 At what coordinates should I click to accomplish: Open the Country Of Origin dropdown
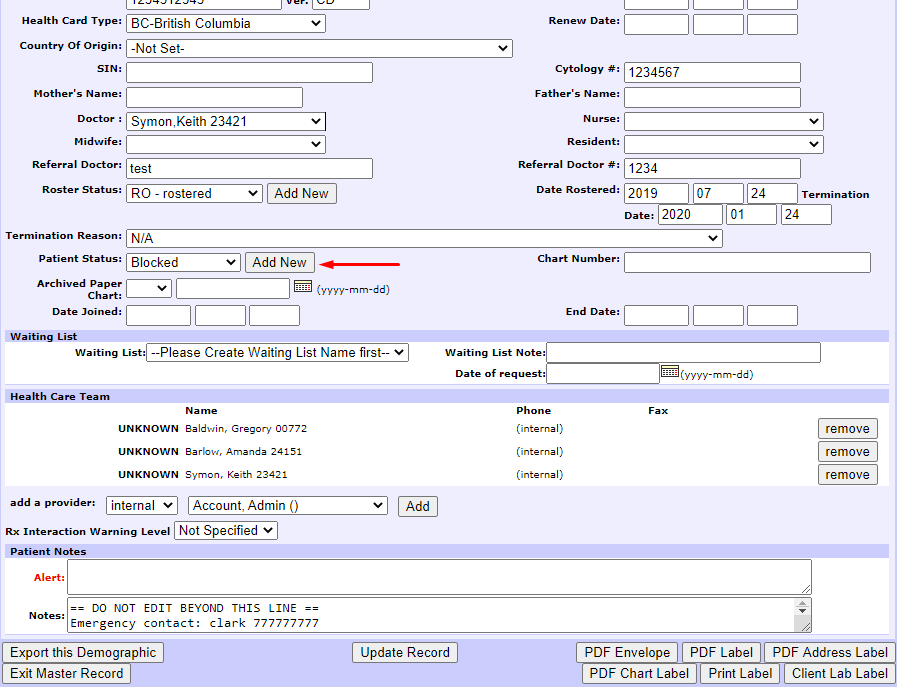click(319, 48)
